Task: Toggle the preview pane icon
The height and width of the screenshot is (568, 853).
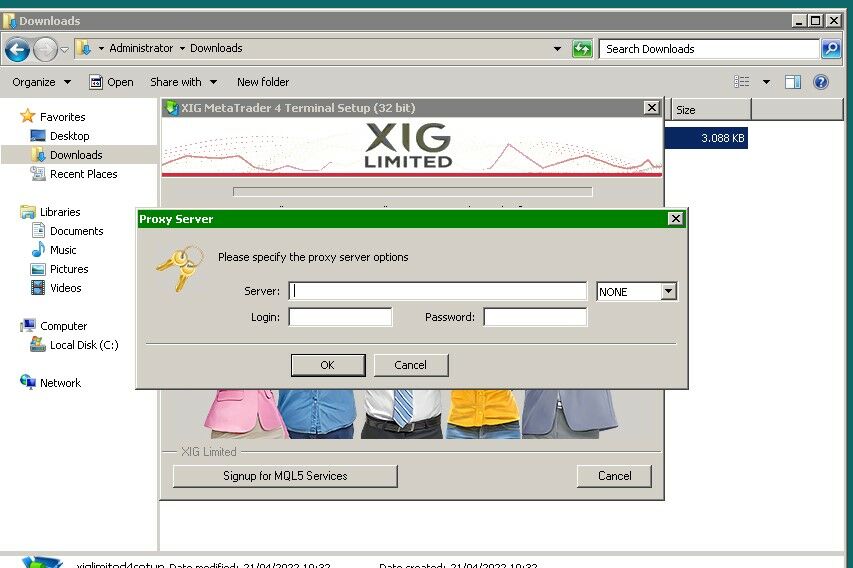Action: click(793, 82)
